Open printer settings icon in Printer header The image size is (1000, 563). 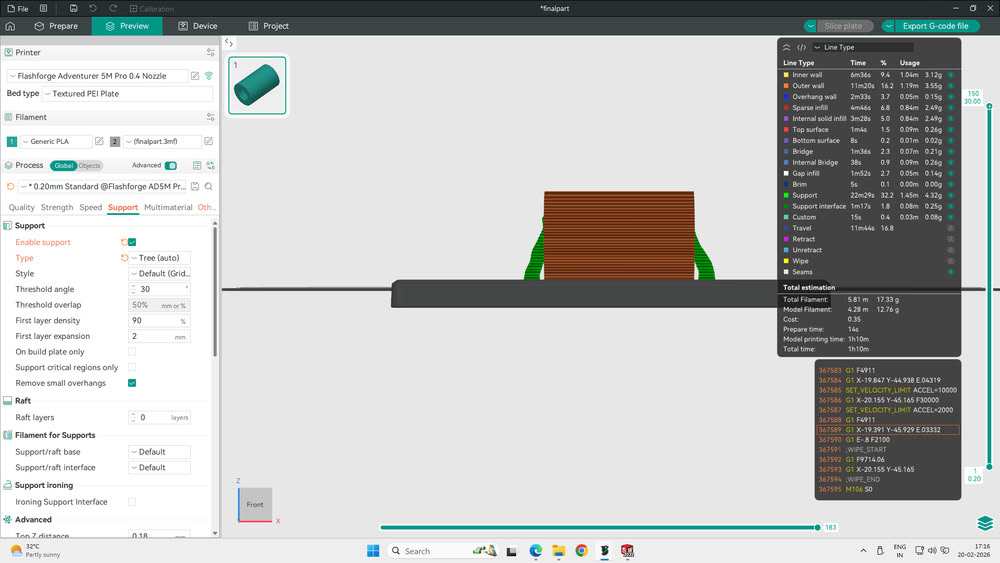point(210,52)
